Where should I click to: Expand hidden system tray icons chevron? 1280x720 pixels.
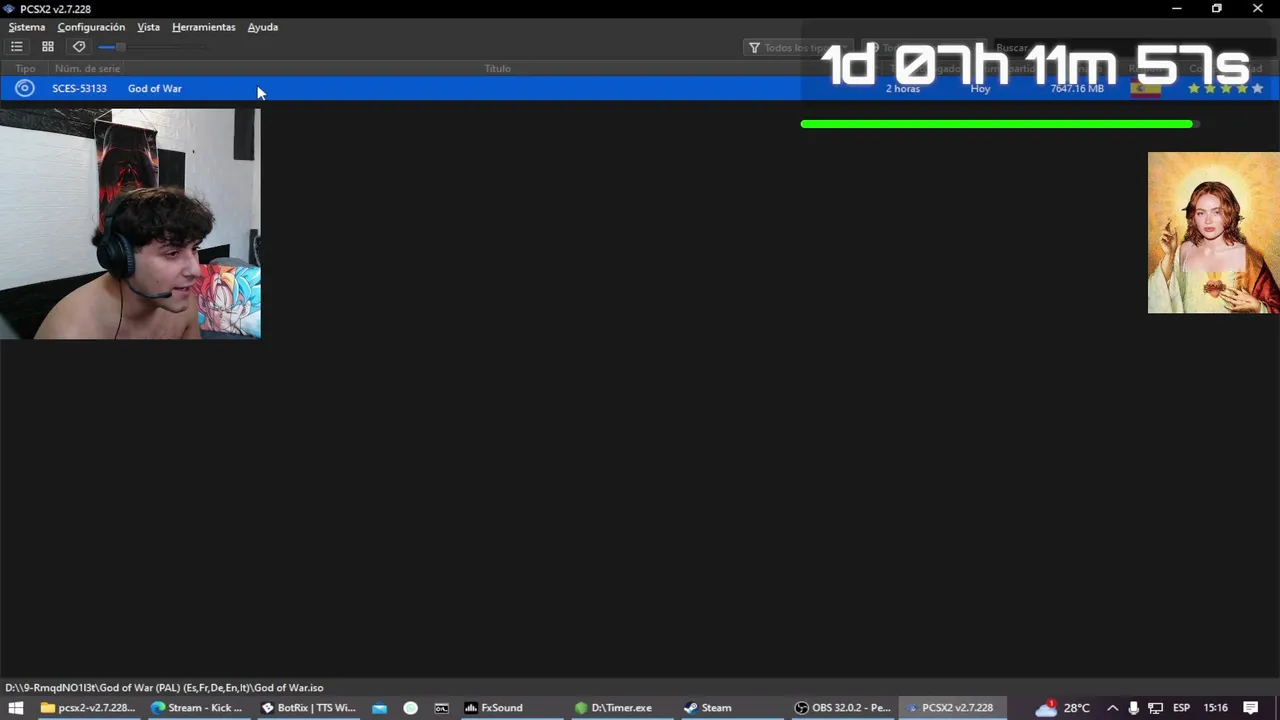point(1112,708)
